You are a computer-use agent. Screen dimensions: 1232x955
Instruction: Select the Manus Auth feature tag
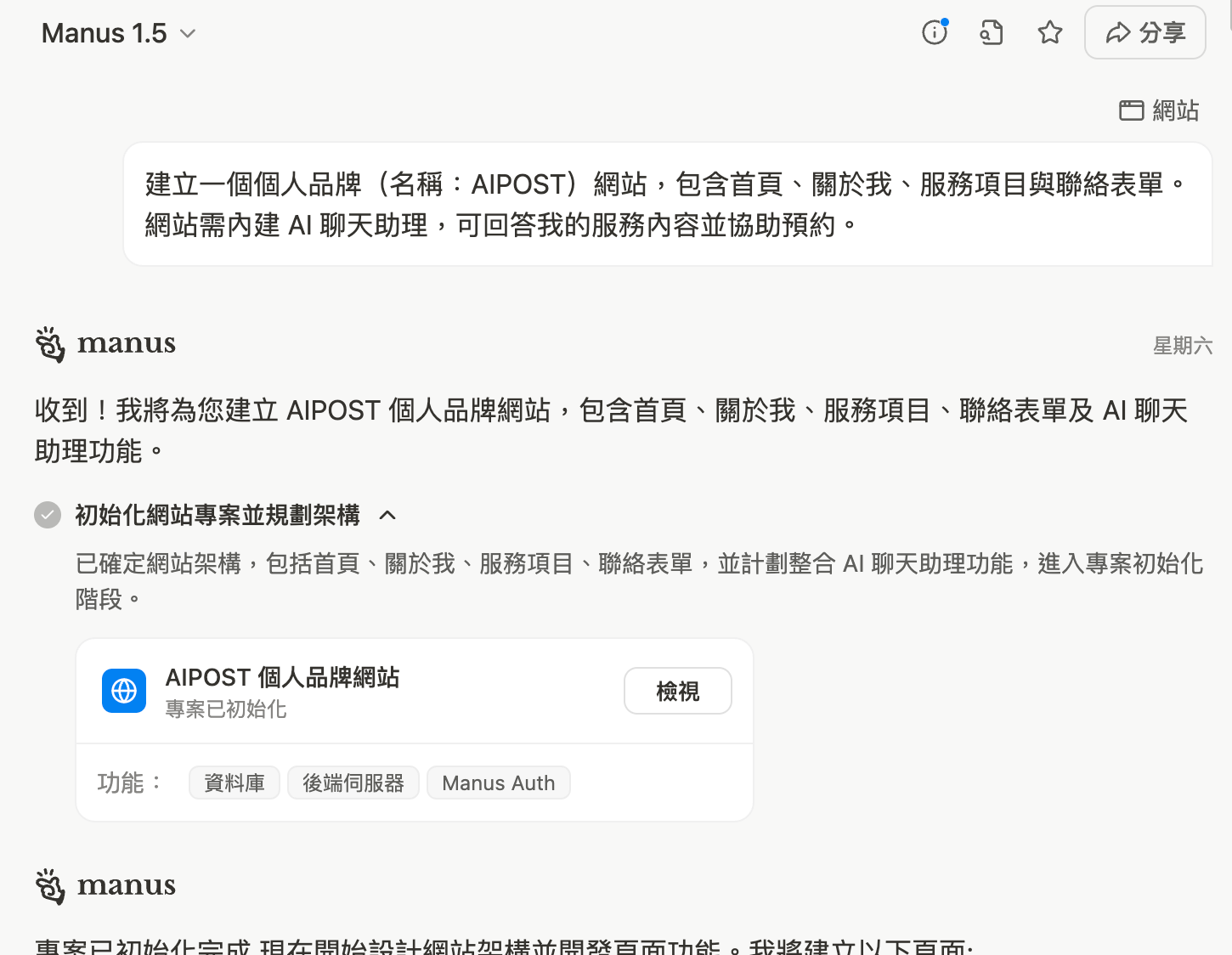point(498,783)
